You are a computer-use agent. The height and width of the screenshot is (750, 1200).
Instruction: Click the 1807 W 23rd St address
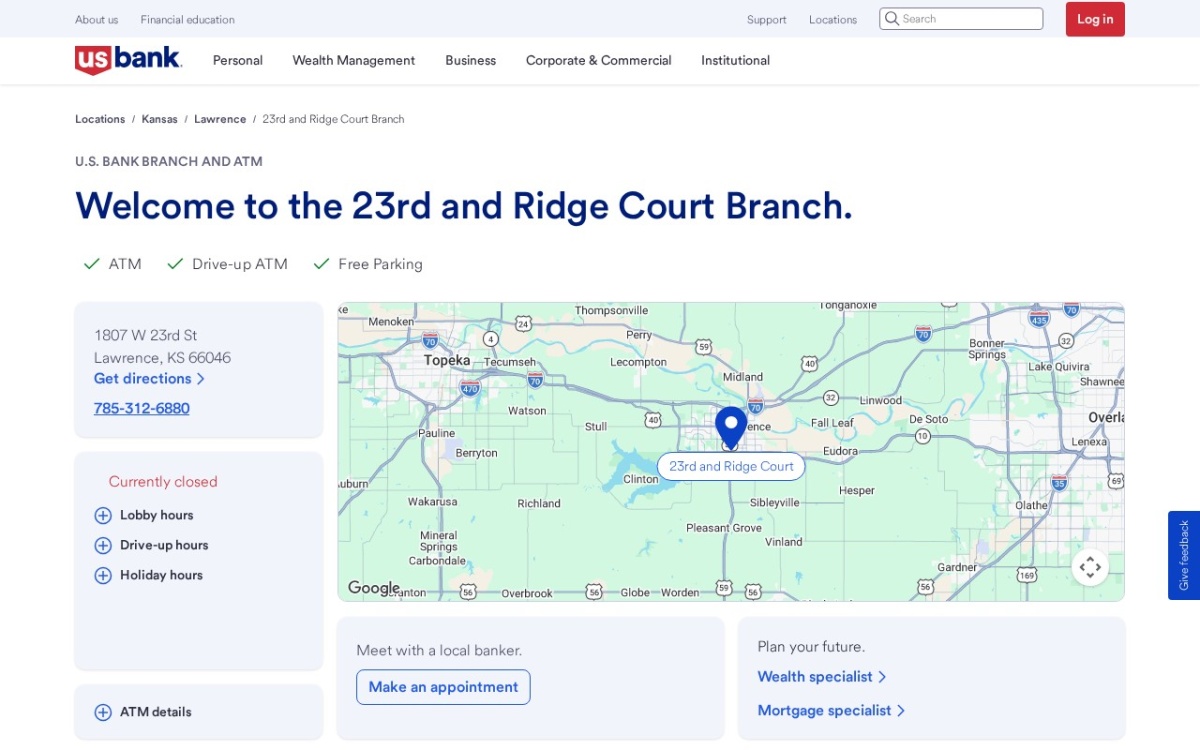[x=146, y=335]
